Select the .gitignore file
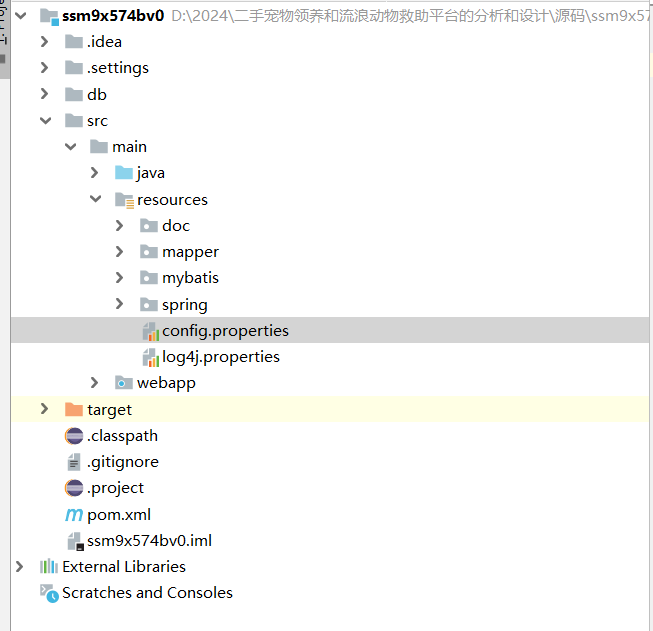 (122, 462)
